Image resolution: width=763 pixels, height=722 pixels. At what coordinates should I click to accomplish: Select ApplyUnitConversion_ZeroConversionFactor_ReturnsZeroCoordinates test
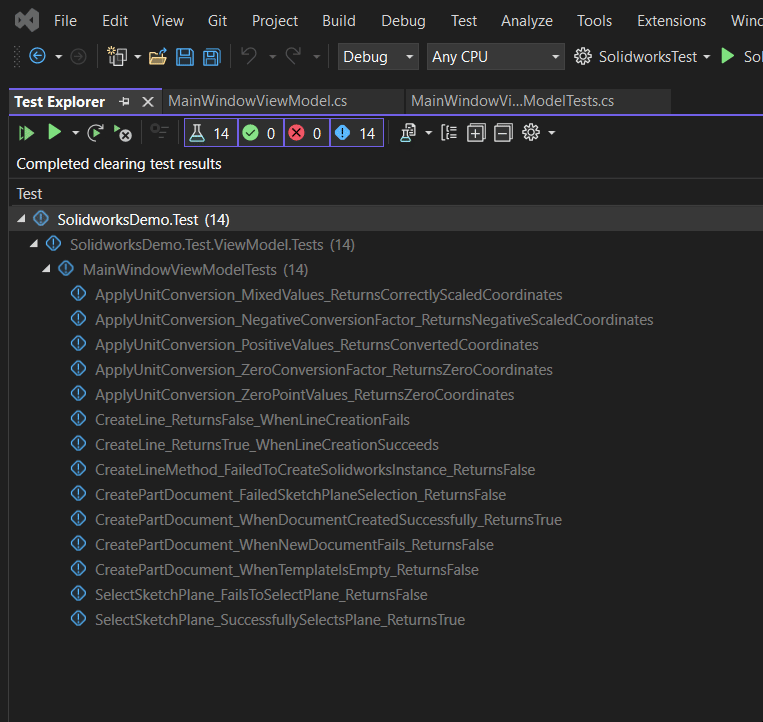point(324,370)
